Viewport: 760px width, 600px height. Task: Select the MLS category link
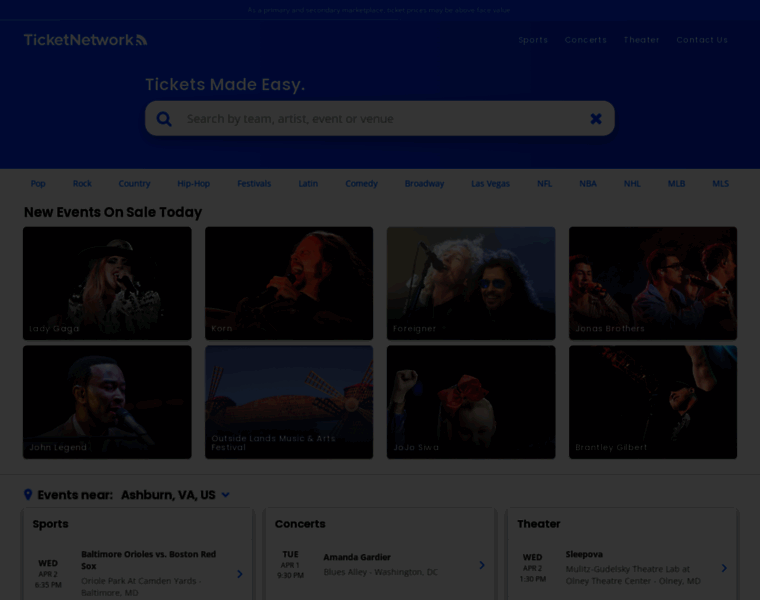tap(720, 184)
